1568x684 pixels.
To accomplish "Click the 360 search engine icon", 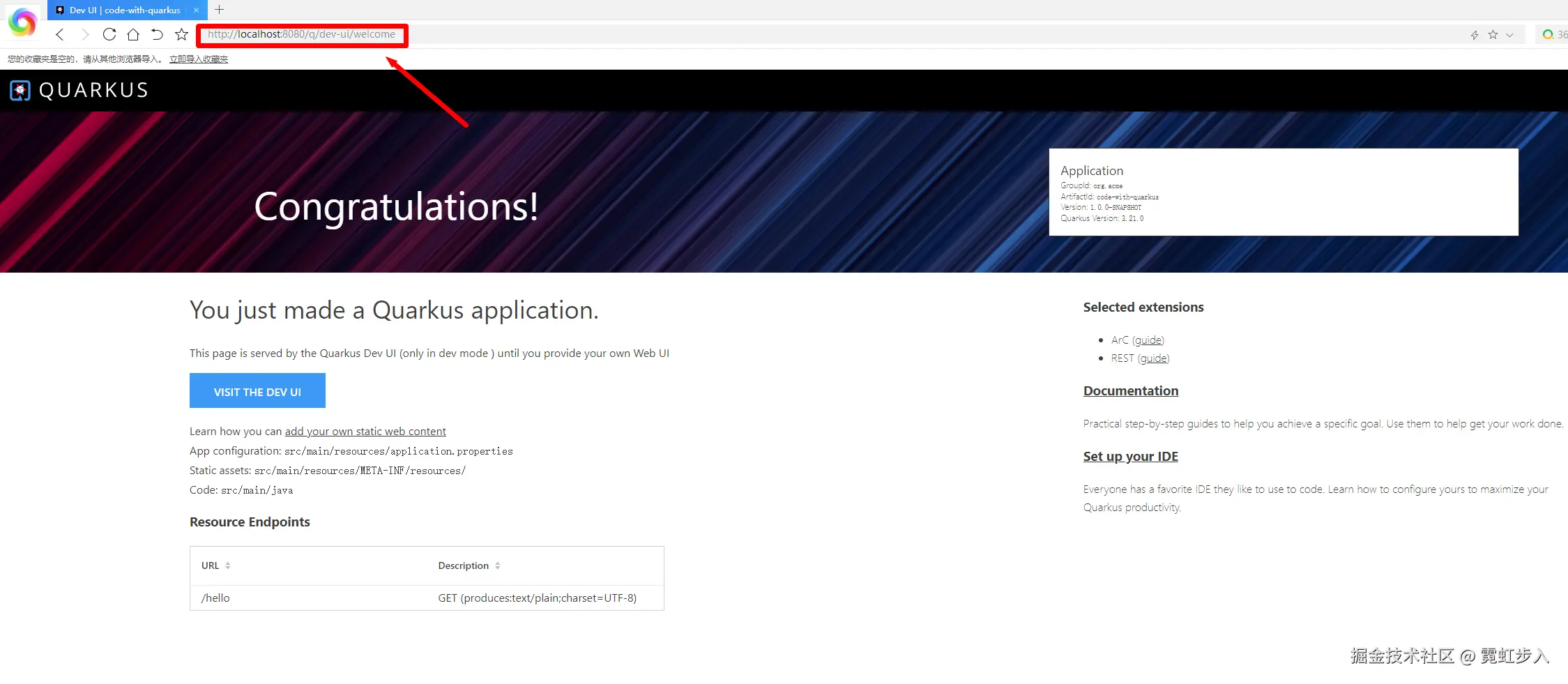I will [x=1548, y=34].
